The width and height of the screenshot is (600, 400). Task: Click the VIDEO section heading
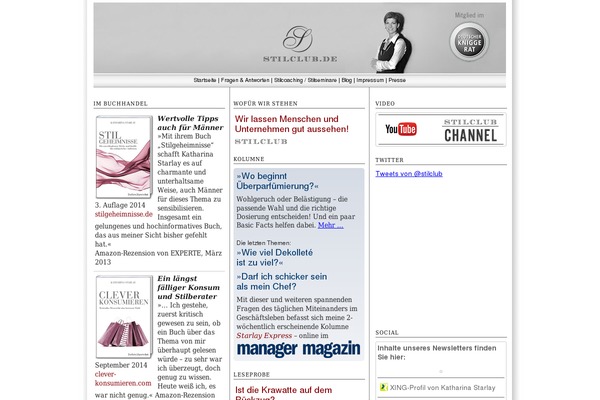click(x=385, y=103)
